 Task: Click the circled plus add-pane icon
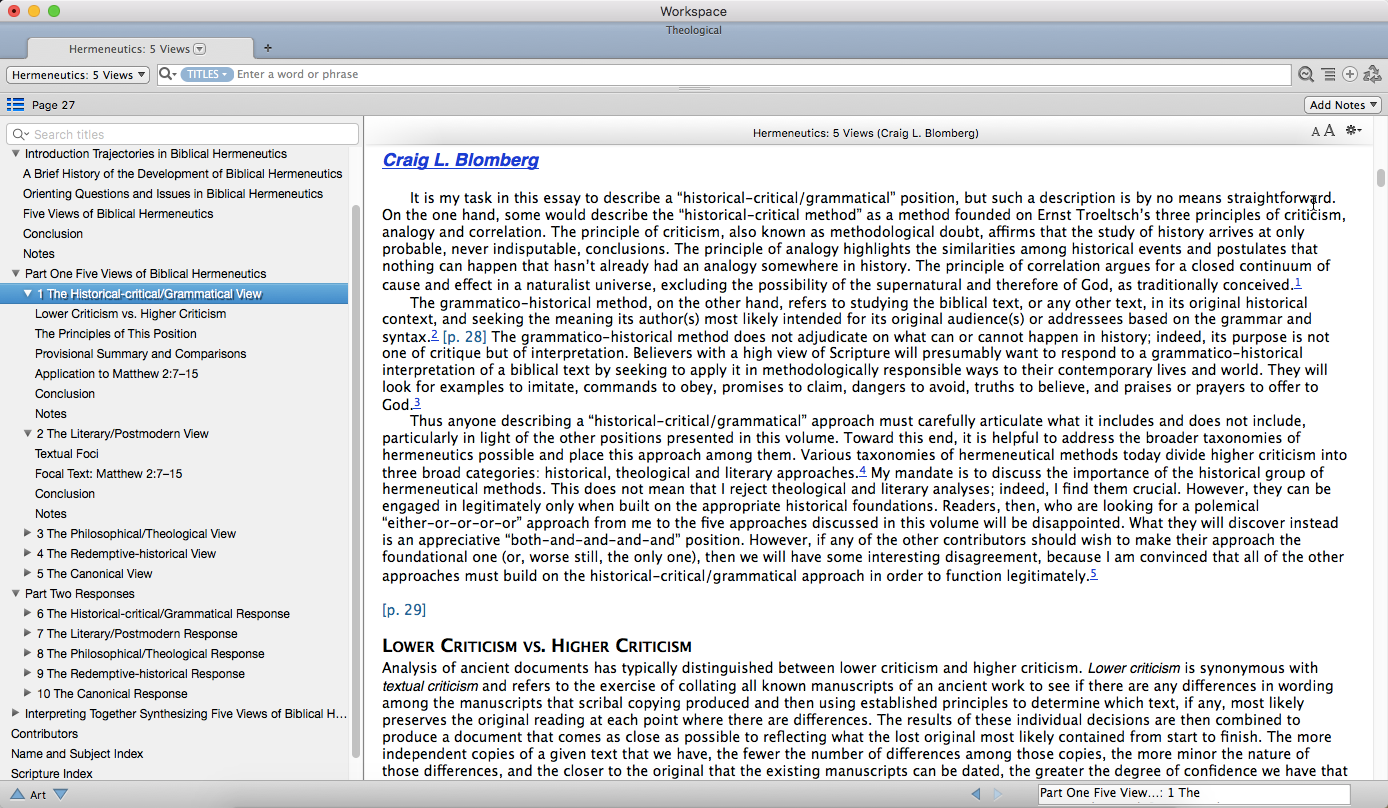point(1350,74)
